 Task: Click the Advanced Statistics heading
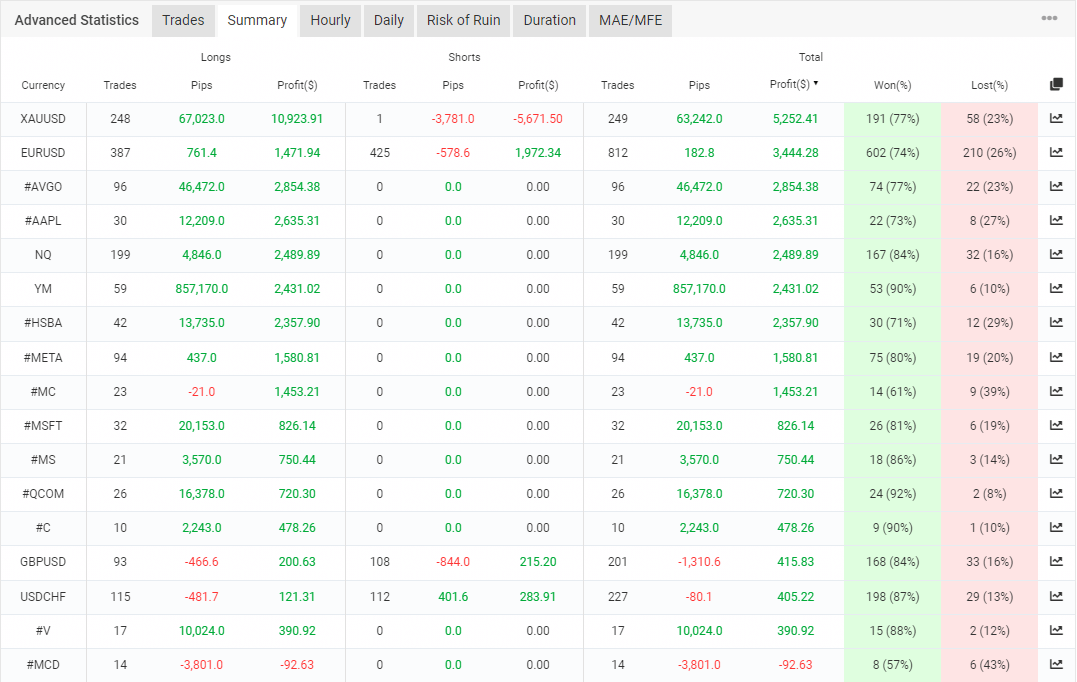76,21
